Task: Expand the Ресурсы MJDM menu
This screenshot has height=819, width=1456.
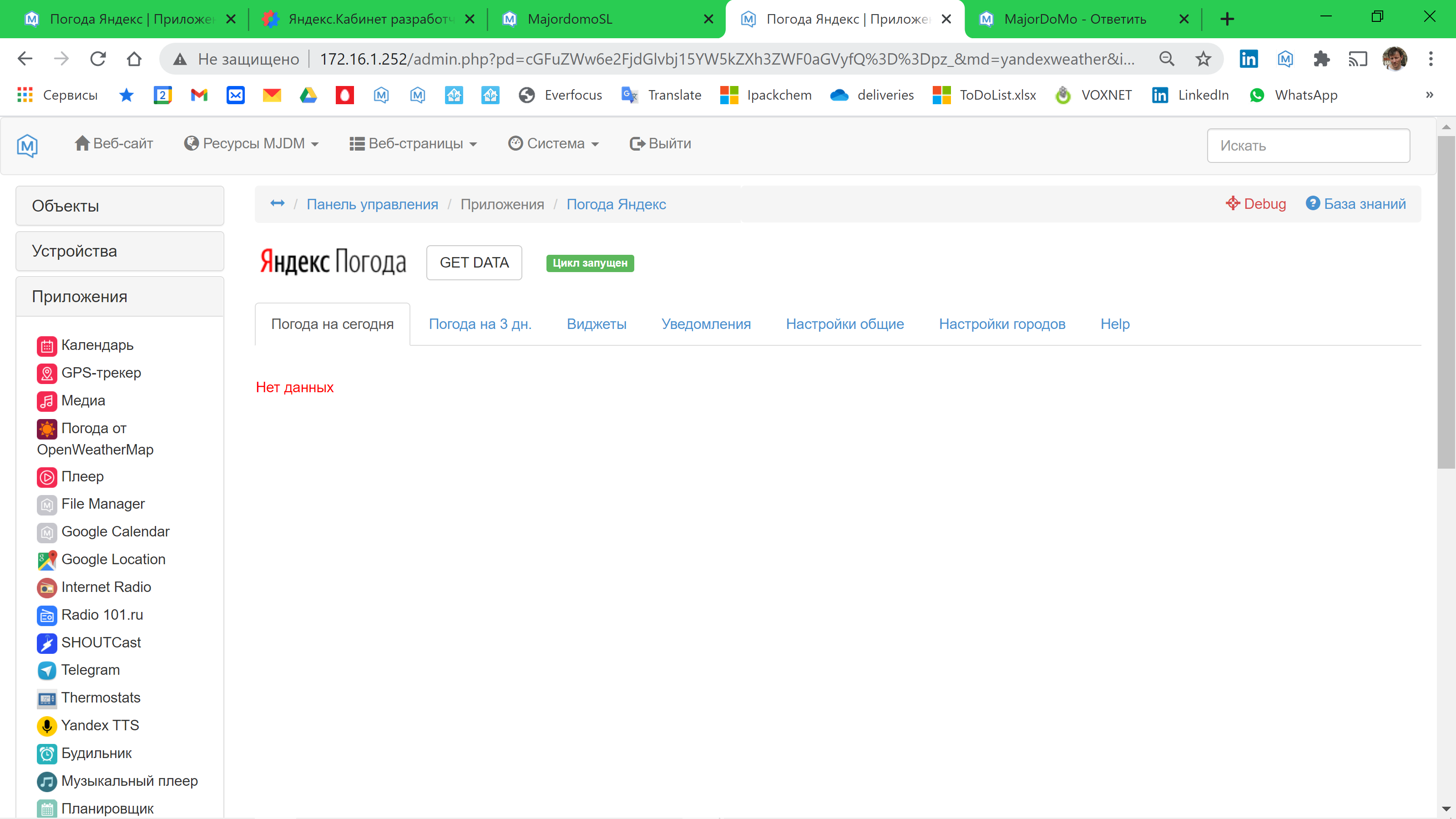Action: 252,143
